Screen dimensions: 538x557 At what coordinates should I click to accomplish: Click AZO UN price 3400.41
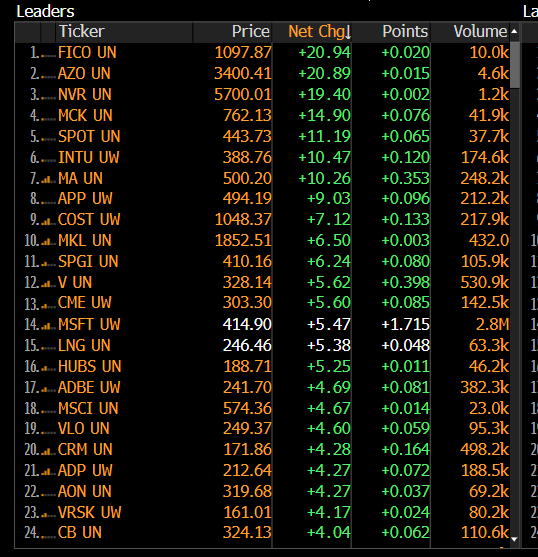[243, 74]
